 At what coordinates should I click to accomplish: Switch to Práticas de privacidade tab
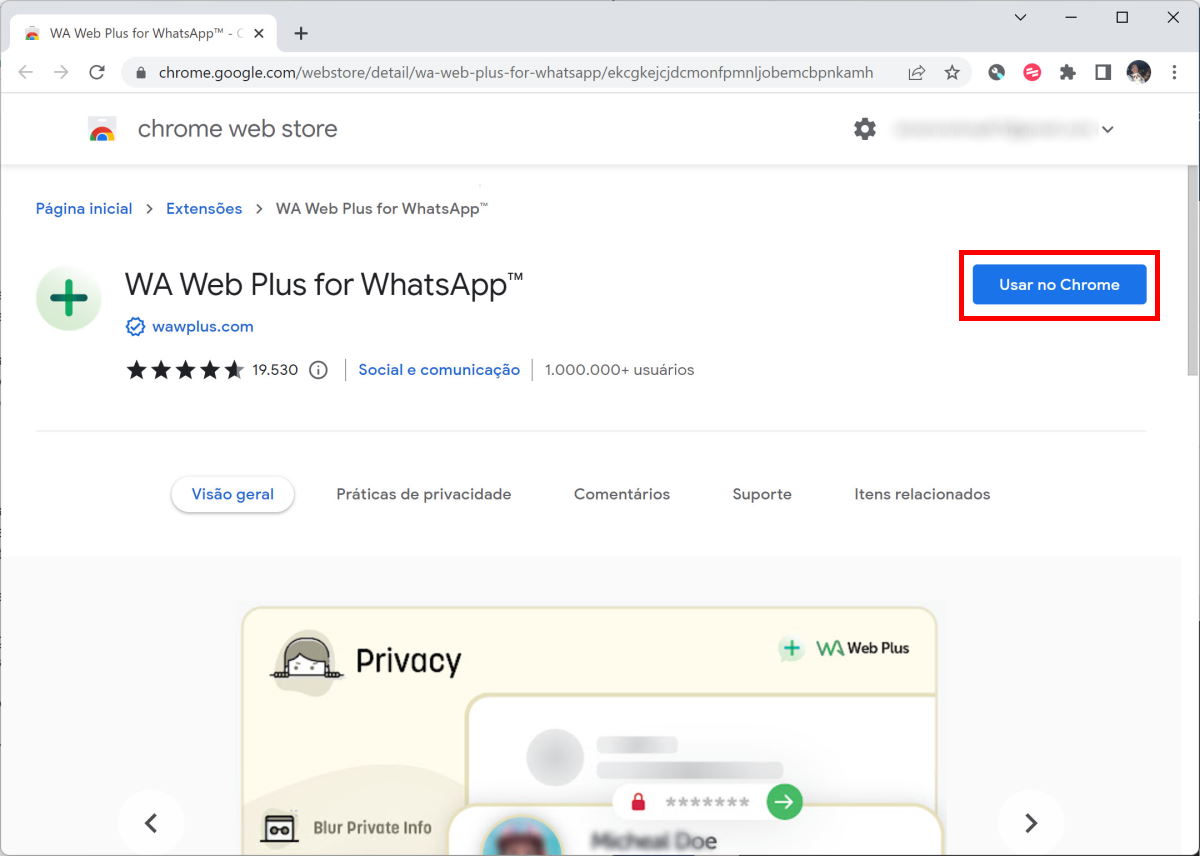424,494
